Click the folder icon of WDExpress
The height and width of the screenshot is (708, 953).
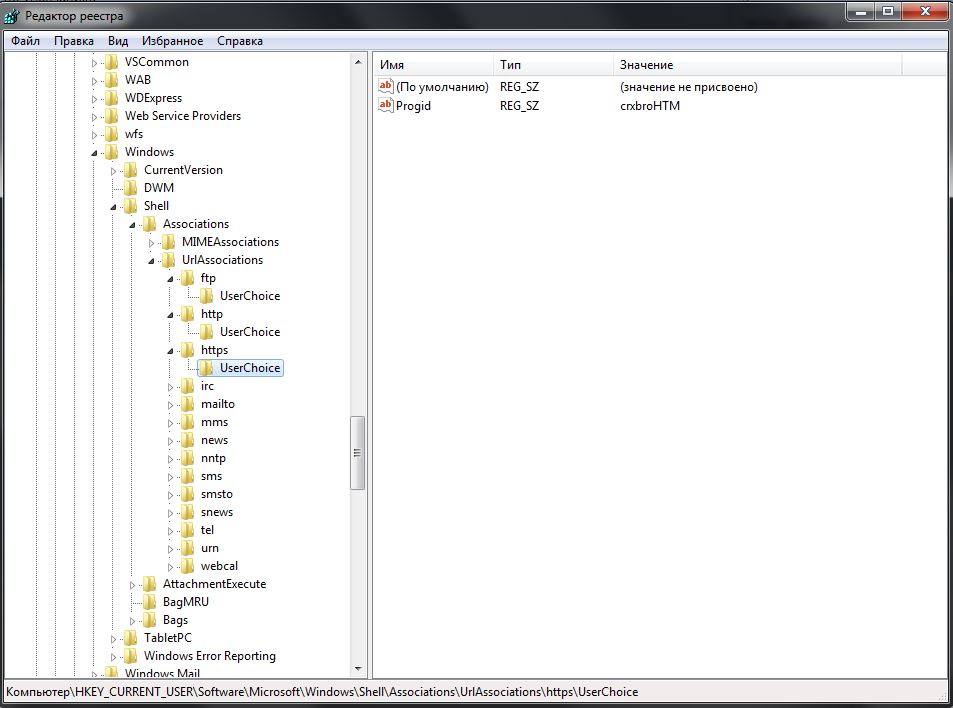coord(111,98)
